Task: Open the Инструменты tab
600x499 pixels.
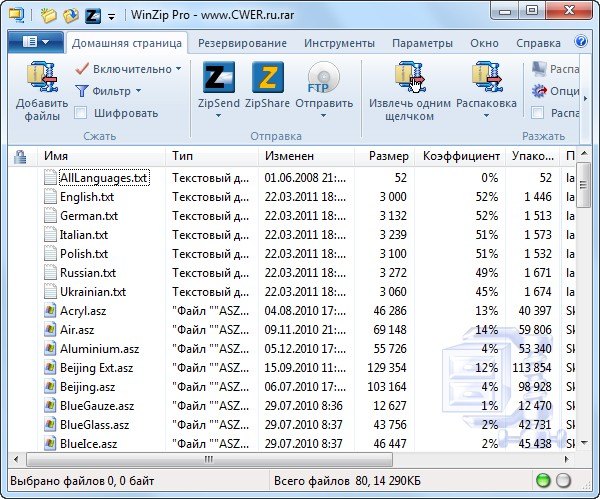Action: [x=338, y=43]
